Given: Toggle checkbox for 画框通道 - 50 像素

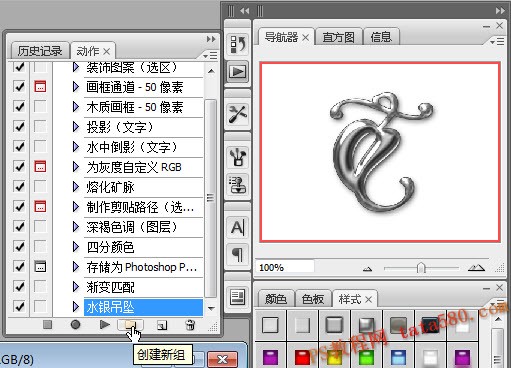Looking at the screenshot, I should click(x=19, y=87).
